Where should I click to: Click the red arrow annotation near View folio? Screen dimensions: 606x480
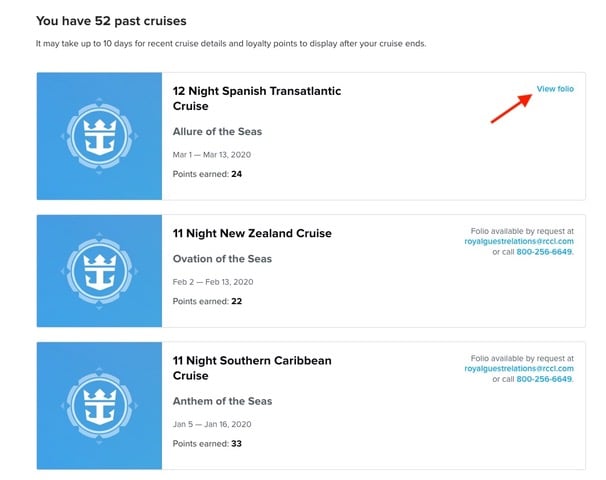[511, 108]
